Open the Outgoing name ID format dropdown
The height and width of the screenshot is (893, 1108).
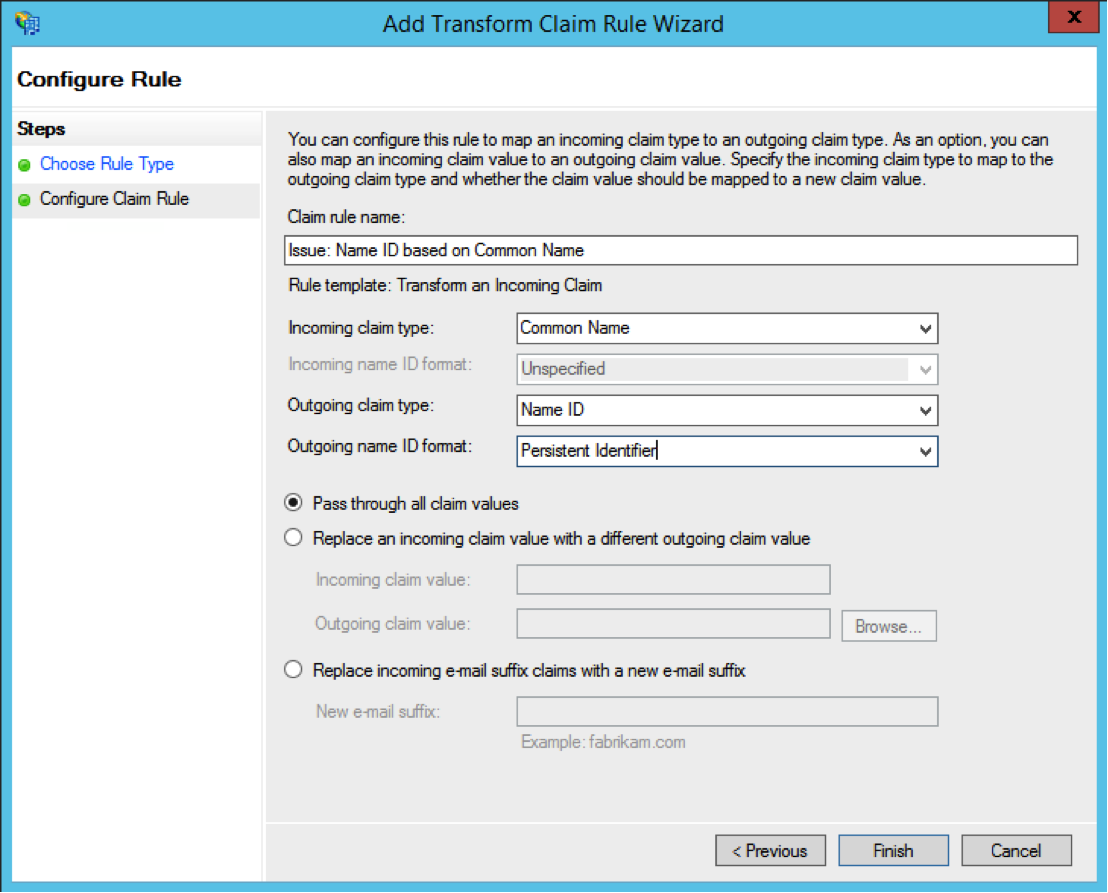(x=925, y=451)
